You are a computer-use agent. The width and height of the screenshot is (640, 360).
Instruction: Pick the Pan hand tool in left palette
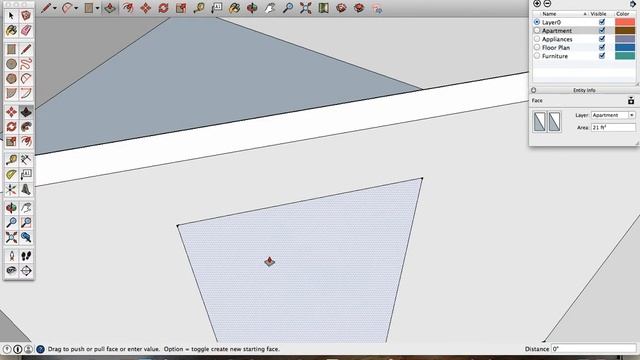coord(26,208)
